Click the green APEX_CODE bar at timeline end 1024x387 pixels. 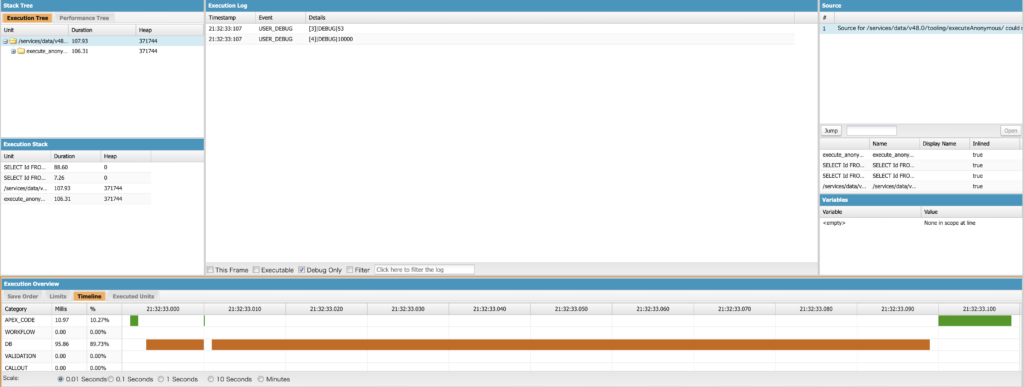pos(974,320)
